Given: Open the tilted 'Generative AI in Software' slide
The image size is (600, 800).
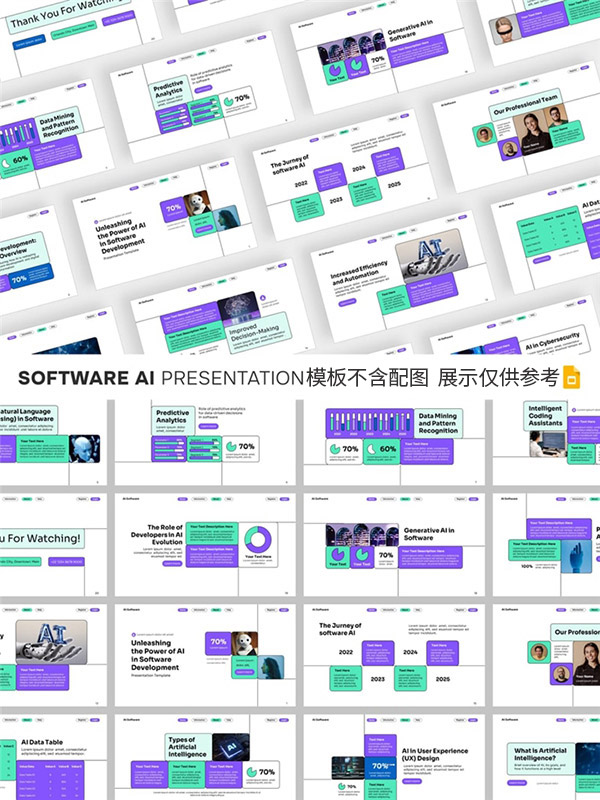Looking at the screenshot, I should pyautogui.click(x=383, y=56).
